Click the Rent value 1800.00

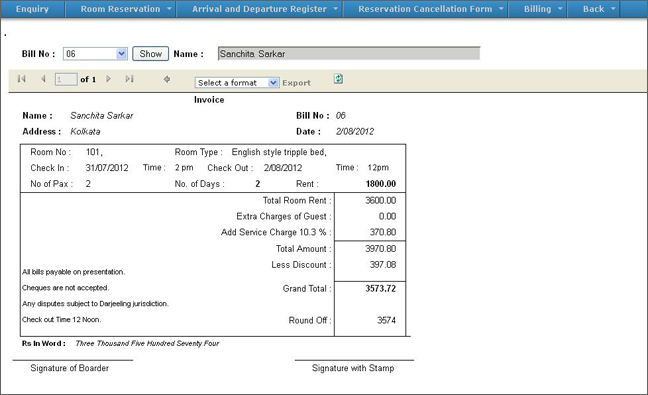point(381,184)
